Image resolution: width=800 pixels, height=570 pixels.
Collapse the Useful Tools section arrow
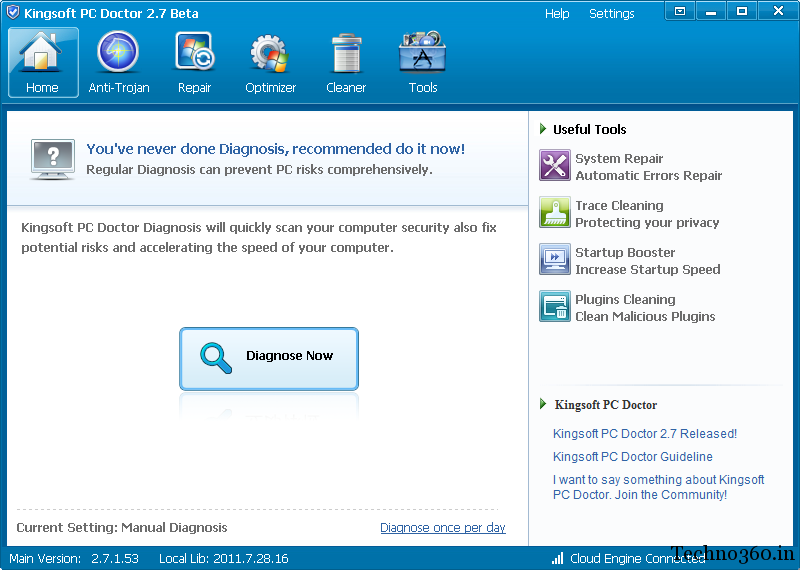coord(543,129)
